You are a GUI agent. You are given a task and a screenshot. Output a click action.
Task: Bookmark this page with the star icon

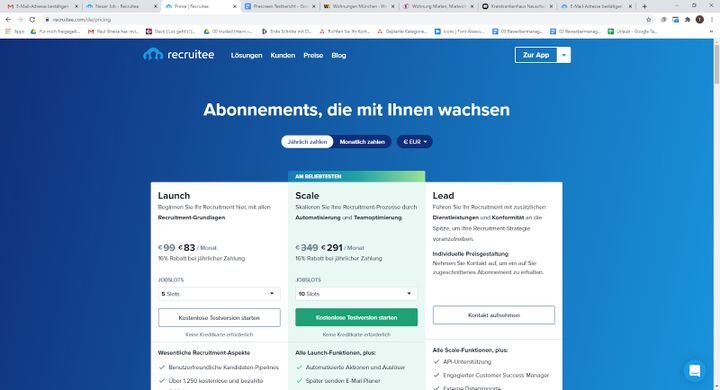coord(649,19)
